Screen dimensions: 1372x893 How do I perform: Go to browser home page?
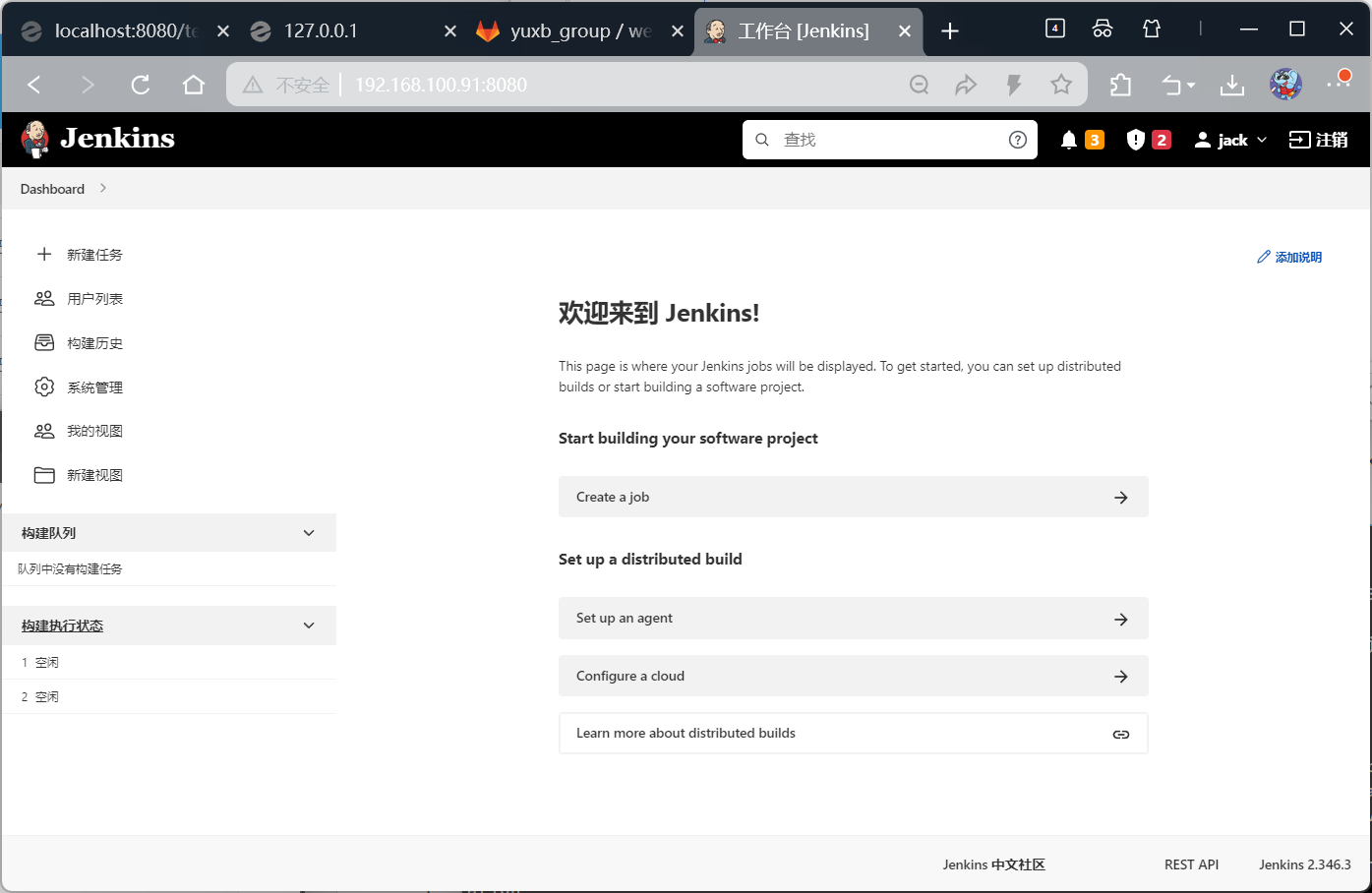tap(194, 85)
